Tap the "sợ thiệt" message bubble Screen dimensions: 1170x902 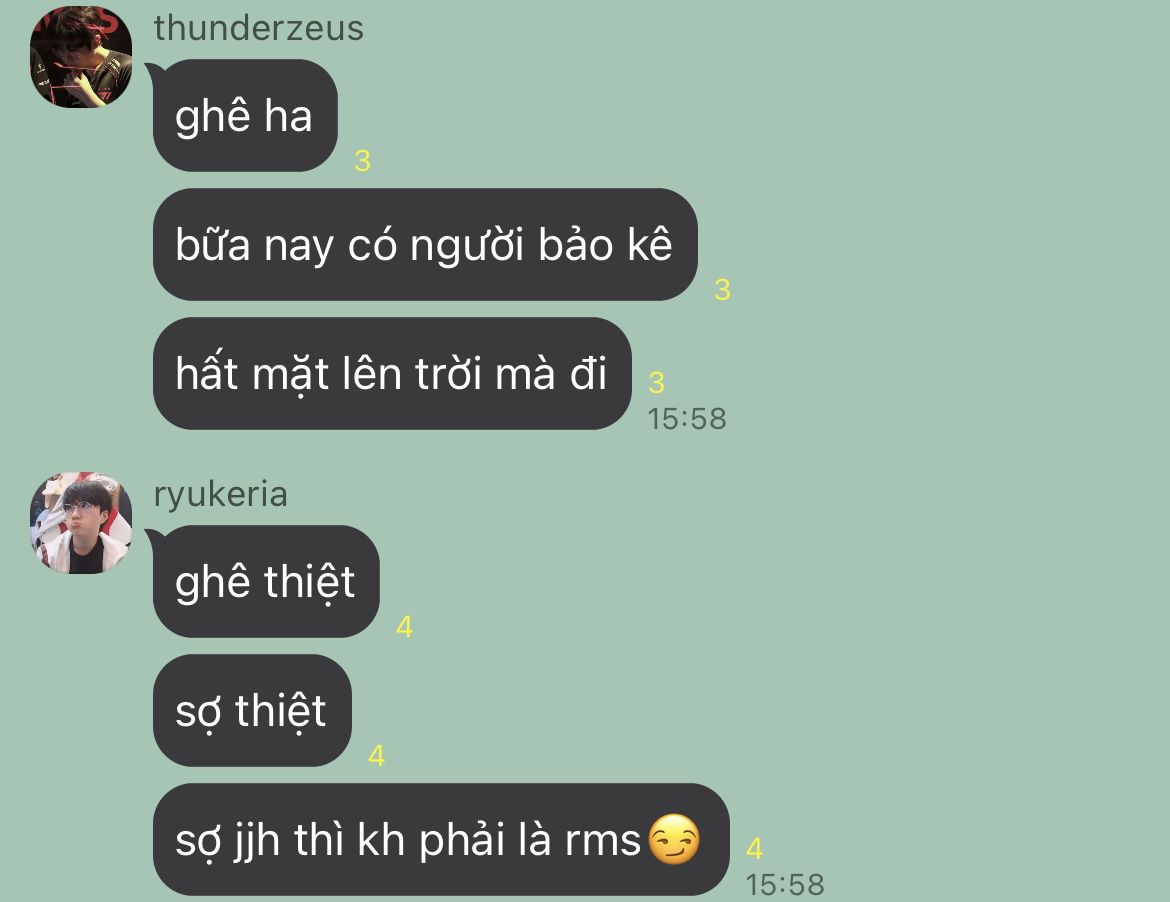tap(251, 710)
